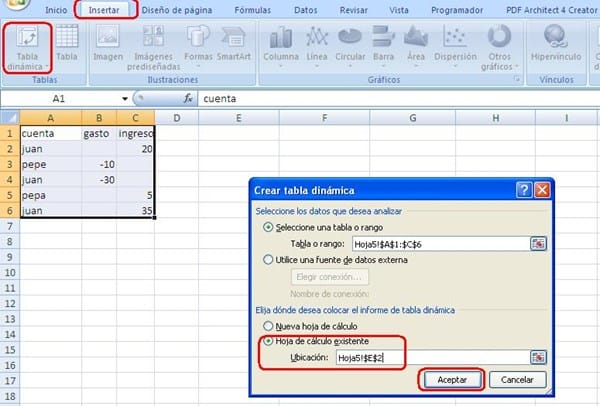This screenshot has width=600, height=406.
Task: Open the Vista ribbon tab
Action: tap(399, 10)
